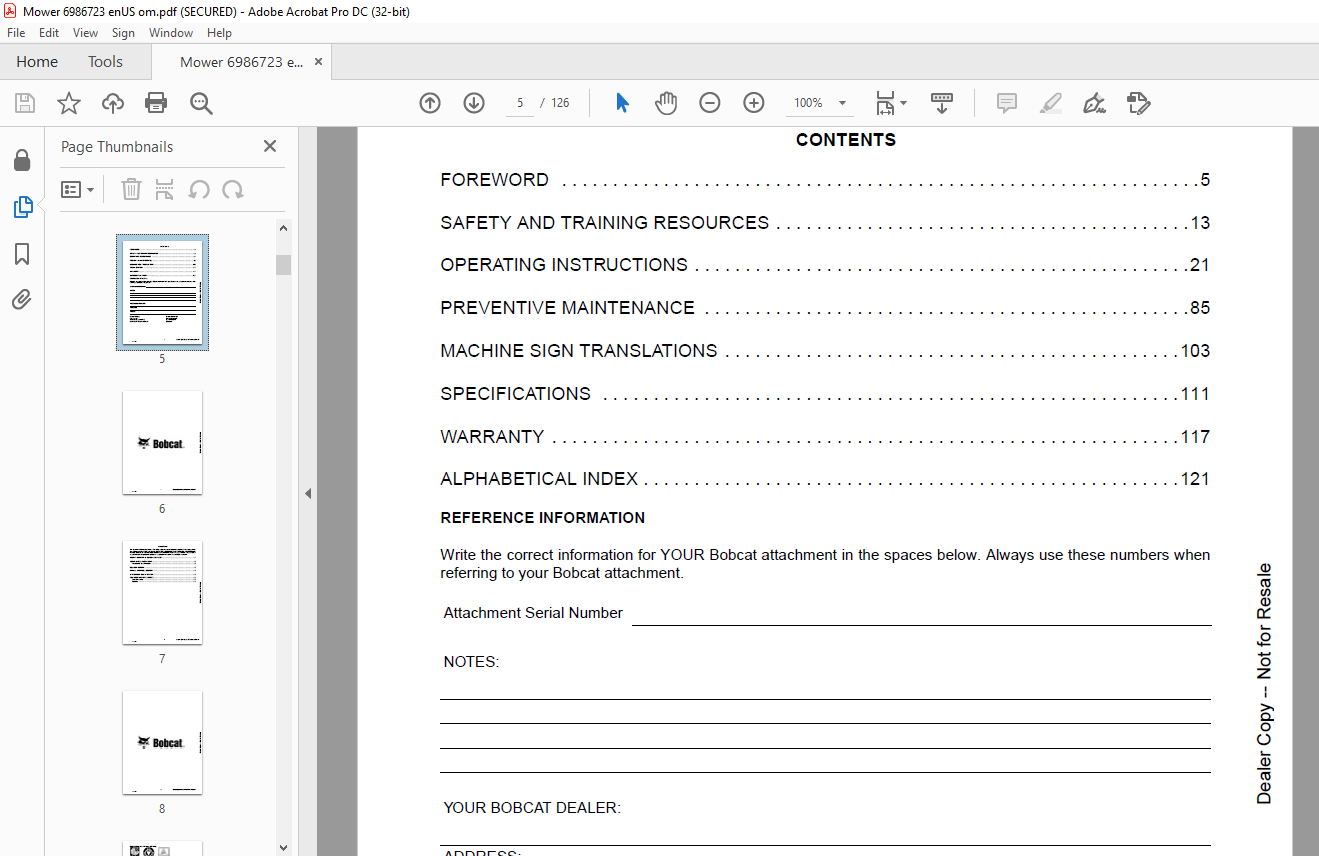Open the Sign menu
Image resolution: width=1319 pixels, height=856 pixels.
123,33
